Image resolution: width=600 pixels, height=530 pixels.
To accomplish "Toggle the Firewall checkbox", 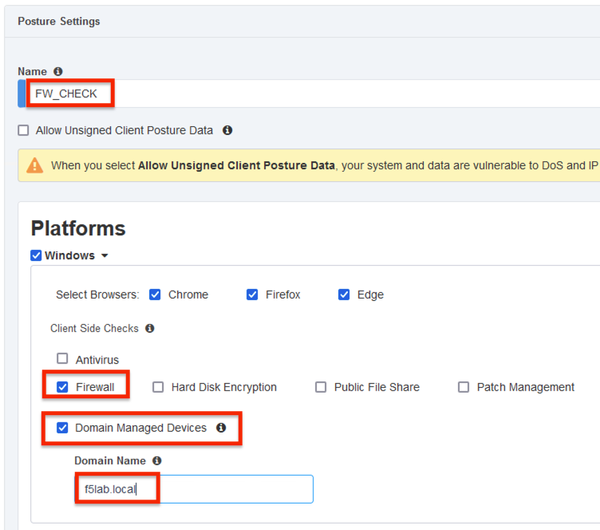I will click(x=62, y=387).
